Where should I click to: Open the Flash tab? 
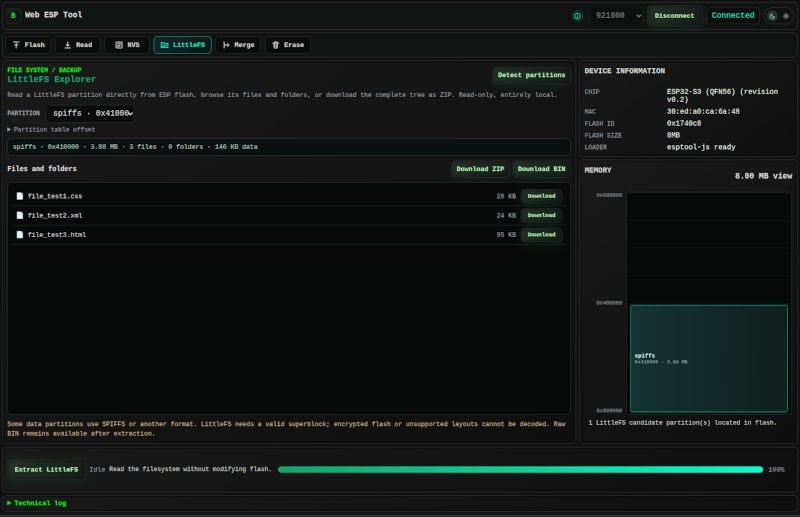[29, 45]
